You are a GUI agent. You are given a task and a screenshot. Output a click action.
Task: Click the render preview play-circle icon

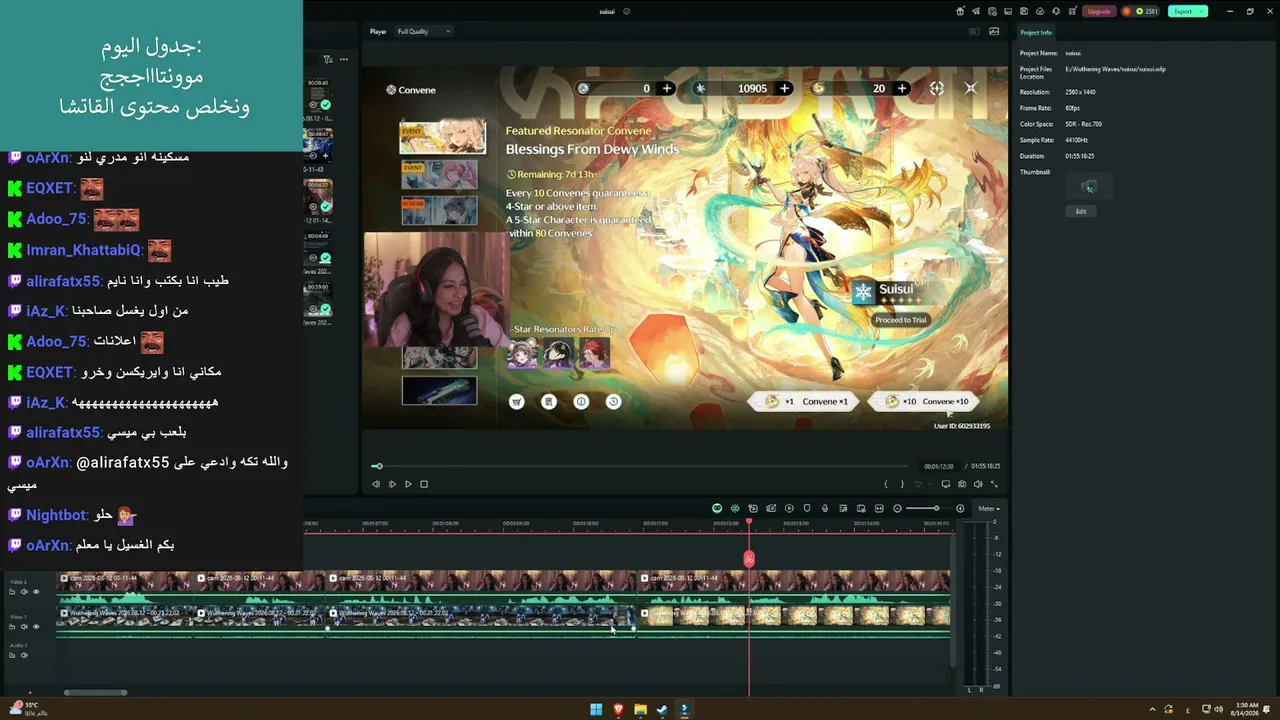[x=789, y=509]
